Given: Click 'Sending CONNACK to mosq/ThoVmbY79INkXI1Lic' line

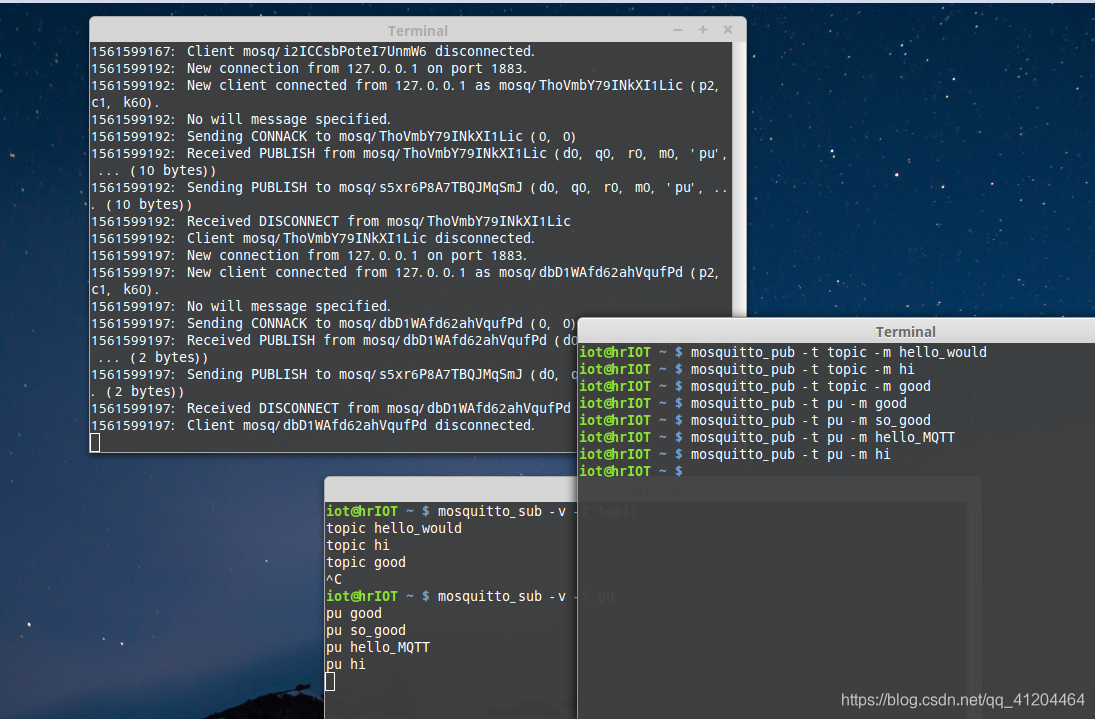Looking at the screenshot, I should point(334,136).
